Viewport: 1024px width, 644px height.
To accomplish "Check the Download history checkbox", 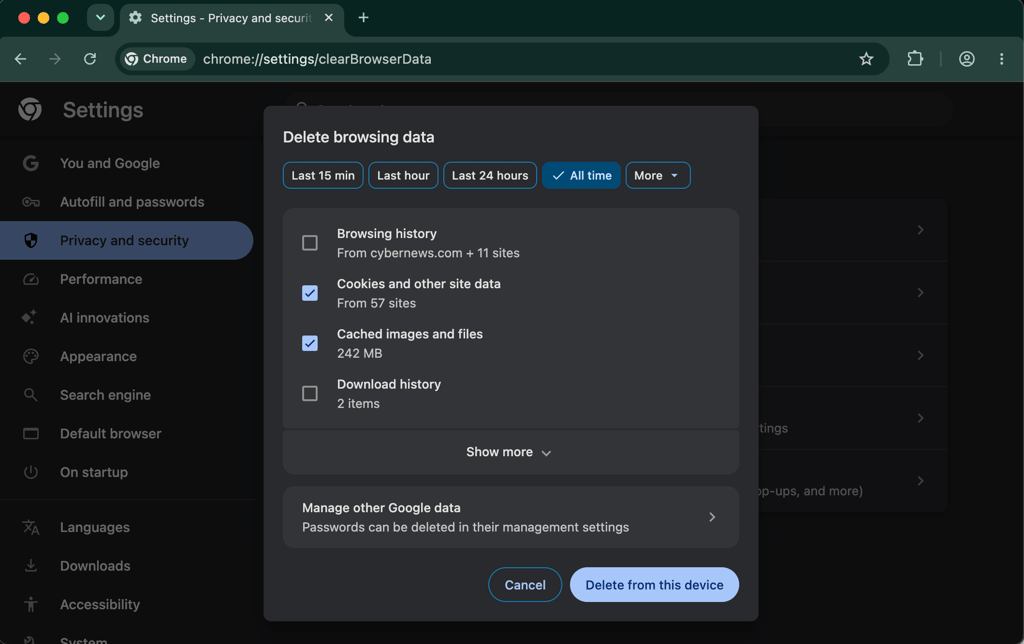I will [310, 393].
